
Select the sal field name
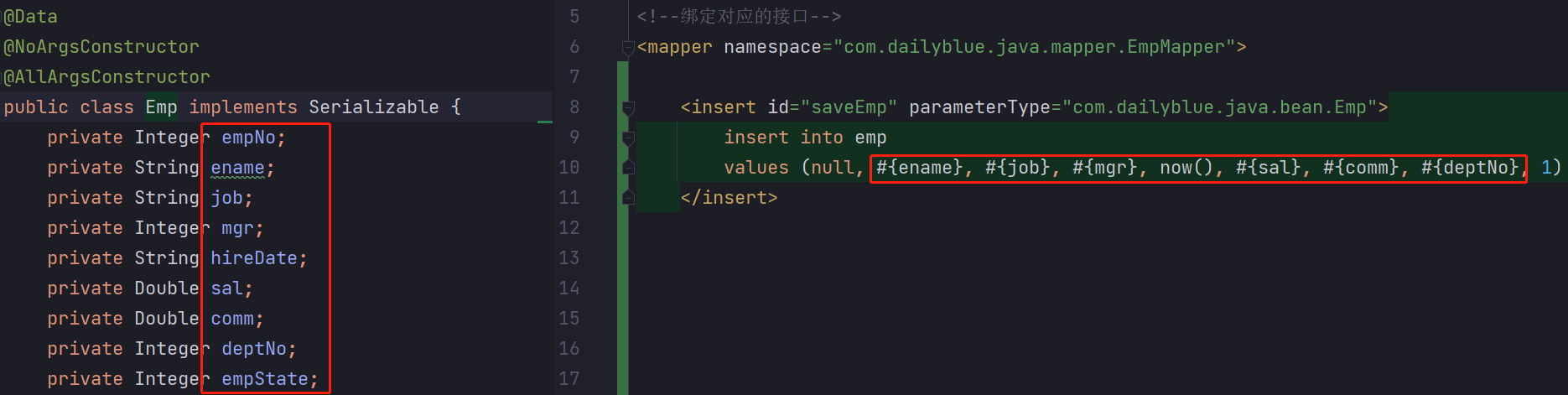coord(226,288)
